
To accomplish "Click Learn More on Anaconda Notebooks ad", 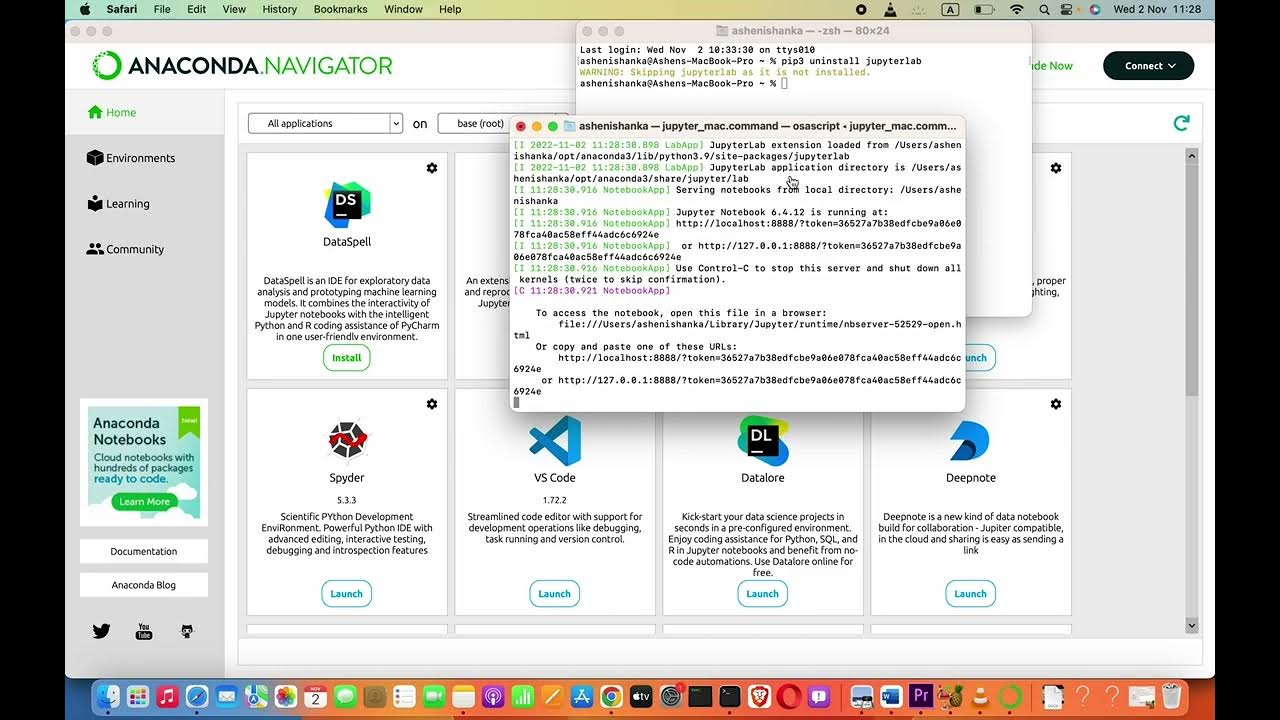I will click(x=145, y=502).
